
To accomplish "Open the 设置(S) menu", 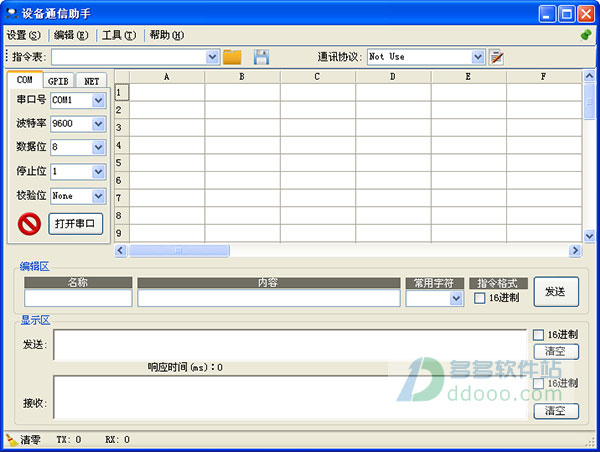I will pos(24,35).
